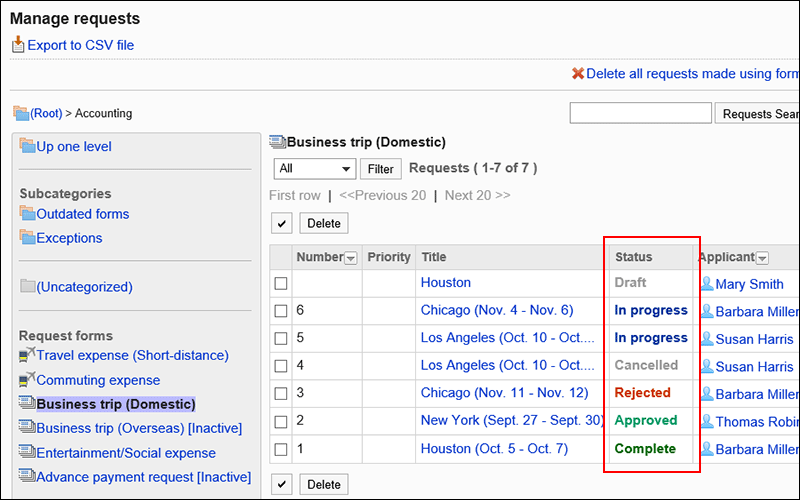Open New York (Sept. 27 - Sept. 30) request
The image size is (800, 500).
(512, 420)
